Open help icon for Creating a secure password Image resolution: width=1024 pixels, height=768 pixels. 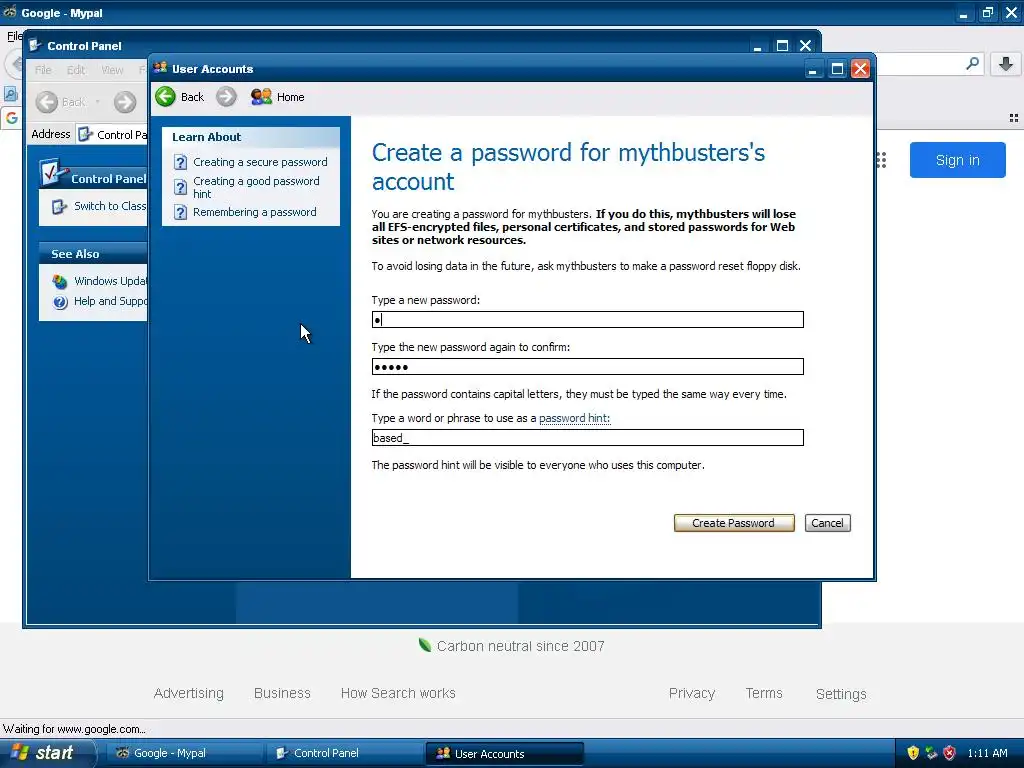181,162
